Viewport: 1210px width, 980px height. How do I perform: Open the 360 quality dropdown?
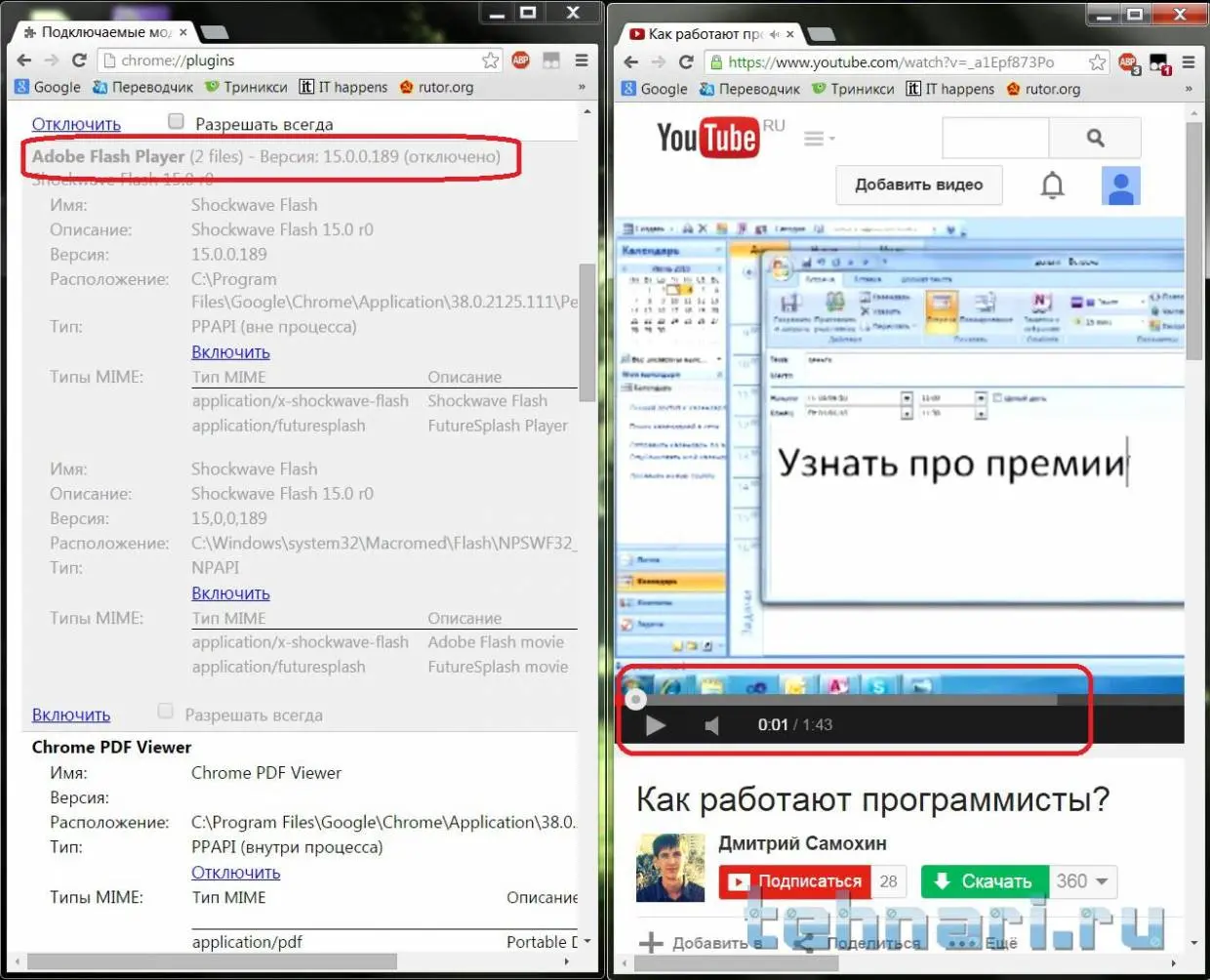[x=1083, y=881]
